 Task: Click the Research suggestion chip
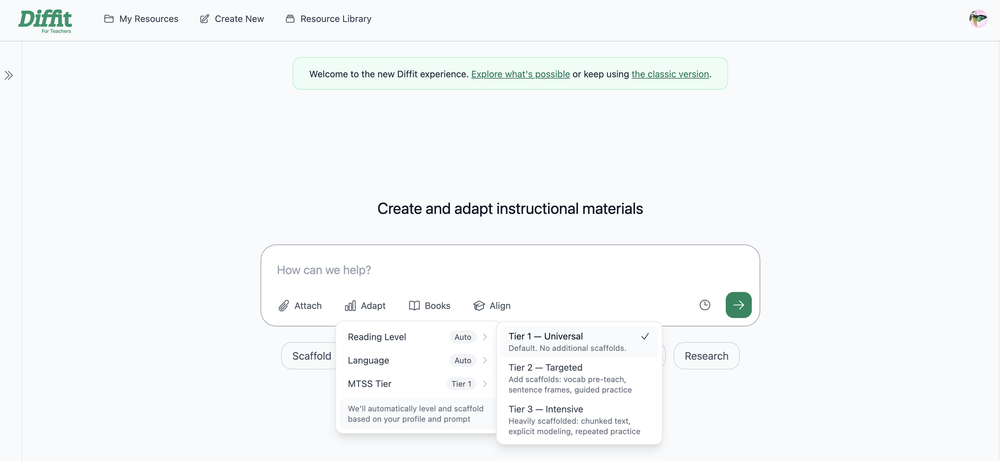706,356
